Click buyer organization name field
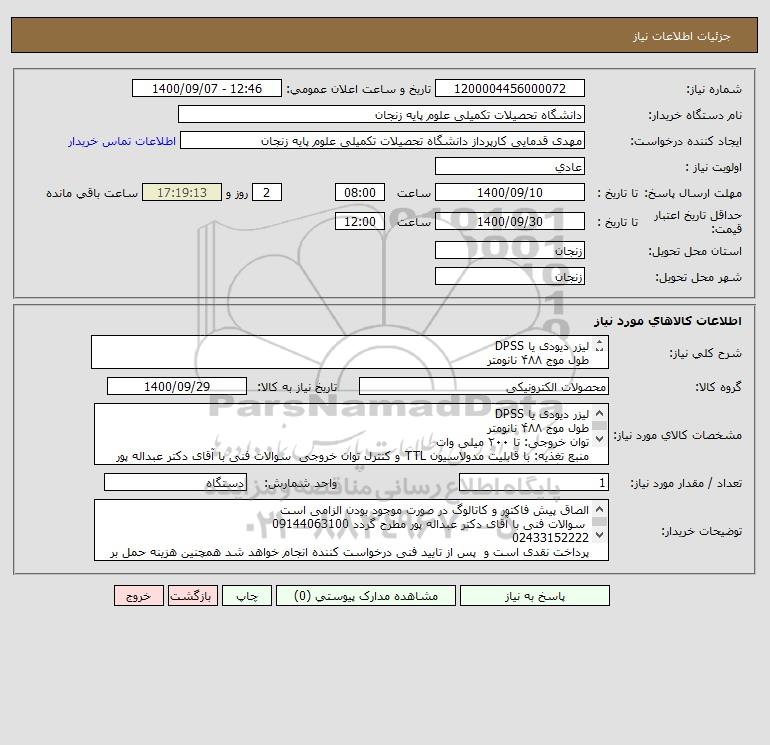 pos(381,114)
